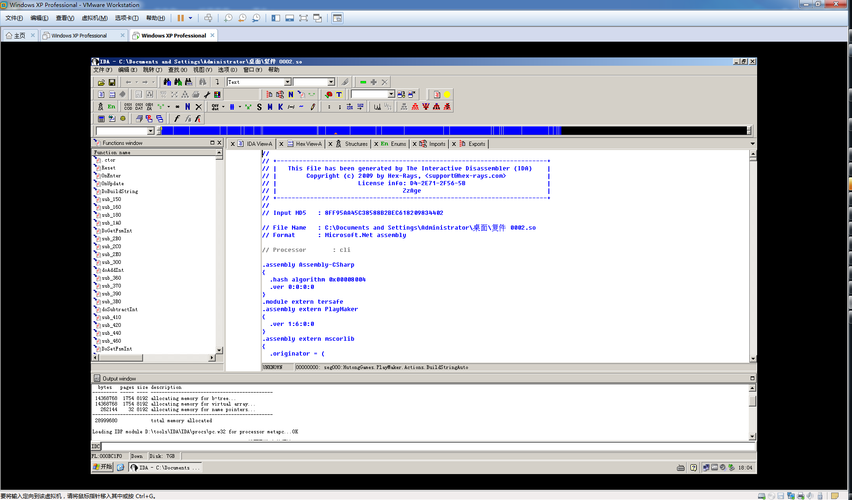Click the black italic f function icon
The height and width of the screenshot is (500, 852).
(177, 118)
